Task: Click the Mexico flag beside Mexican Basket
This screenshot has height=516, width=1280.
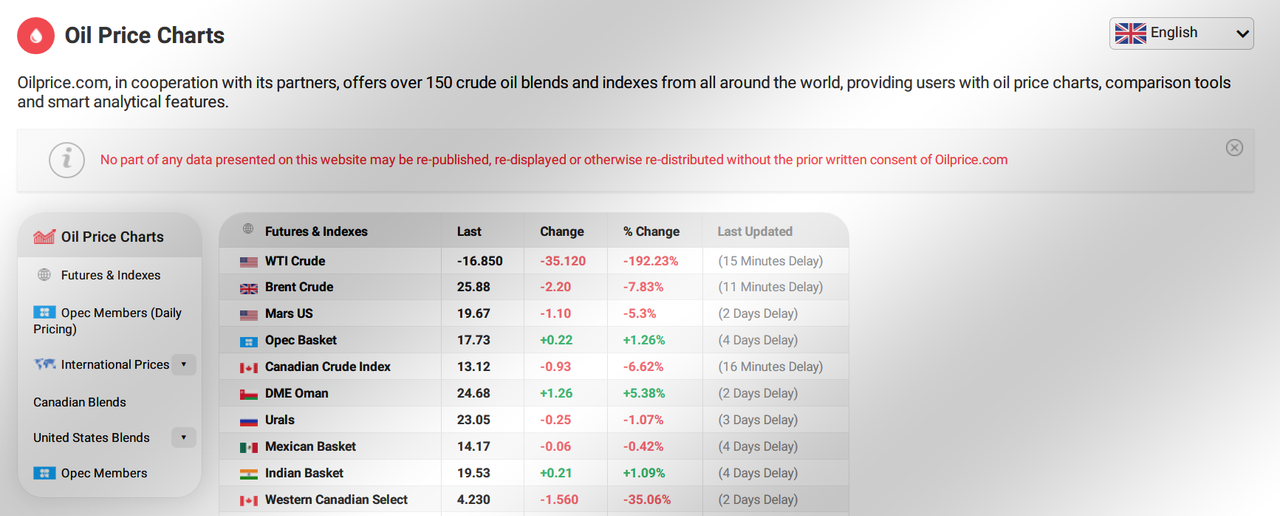Action: click(249, 448)
